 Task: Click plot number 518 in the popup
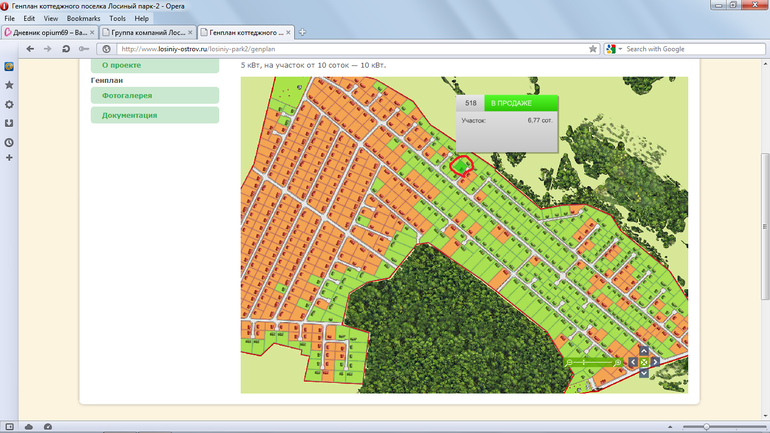470,103
